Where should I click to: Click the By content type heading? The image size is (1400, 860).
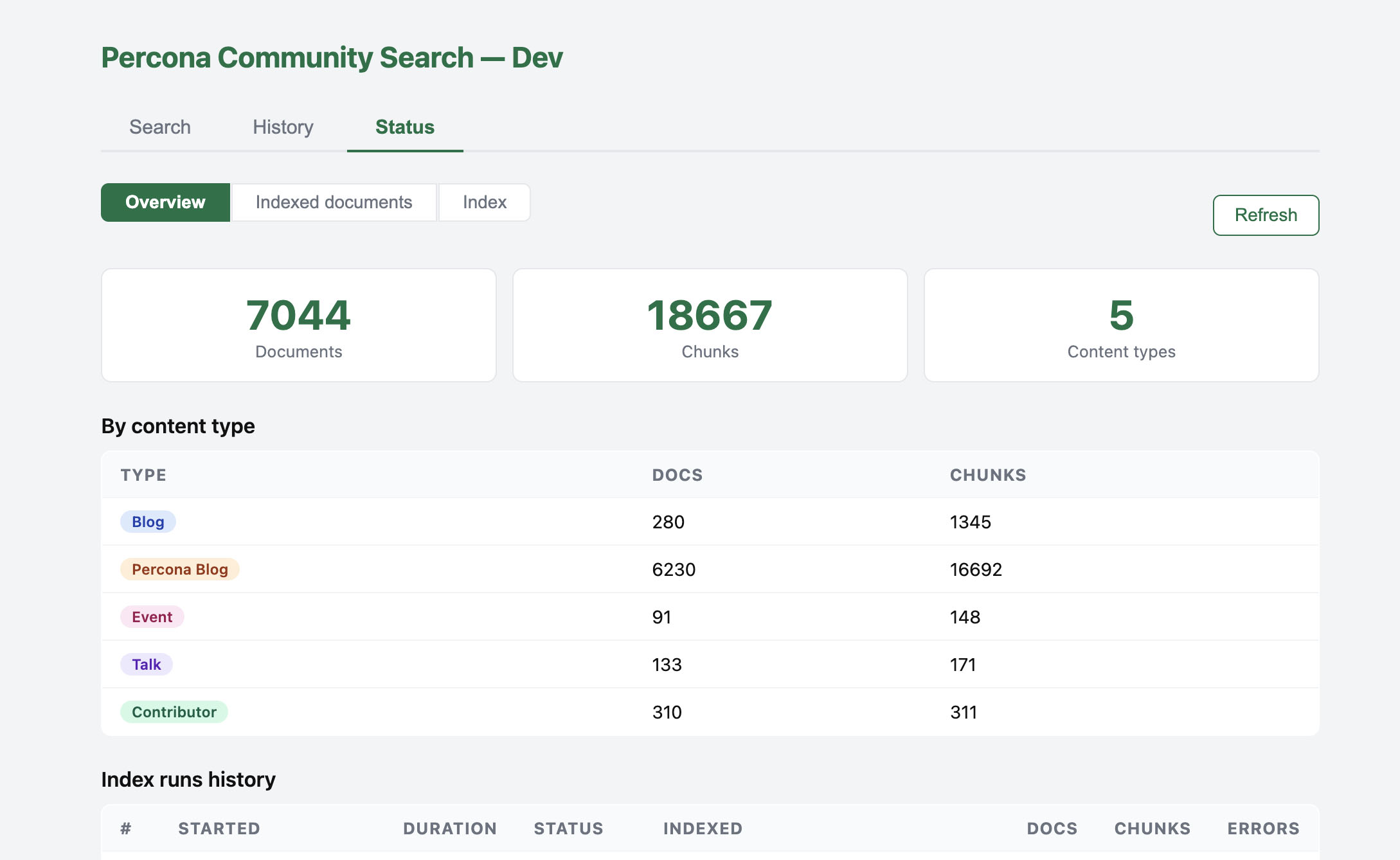click(178, 426)
